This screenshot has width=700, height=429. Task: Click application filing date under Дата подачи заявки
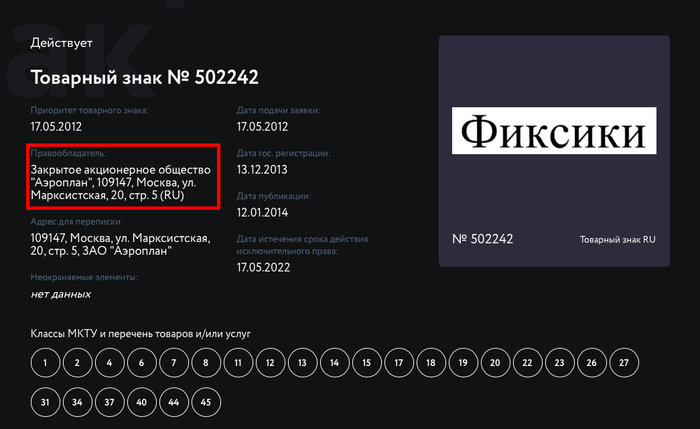pyautogui.click(x=262, y=127)
